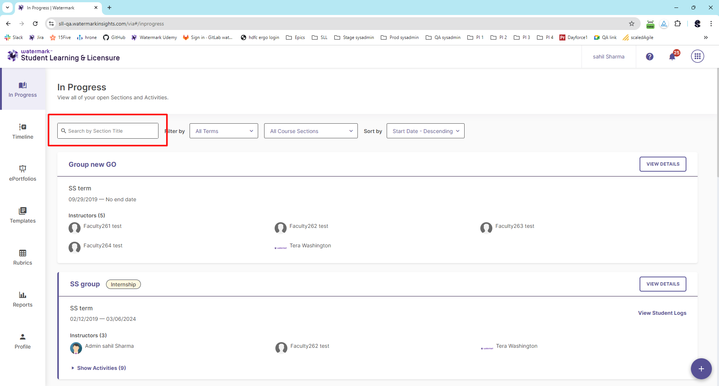Click the floating plus add button
The height and width of the screenshot is (386, 719).
click(x=701, y=369)
